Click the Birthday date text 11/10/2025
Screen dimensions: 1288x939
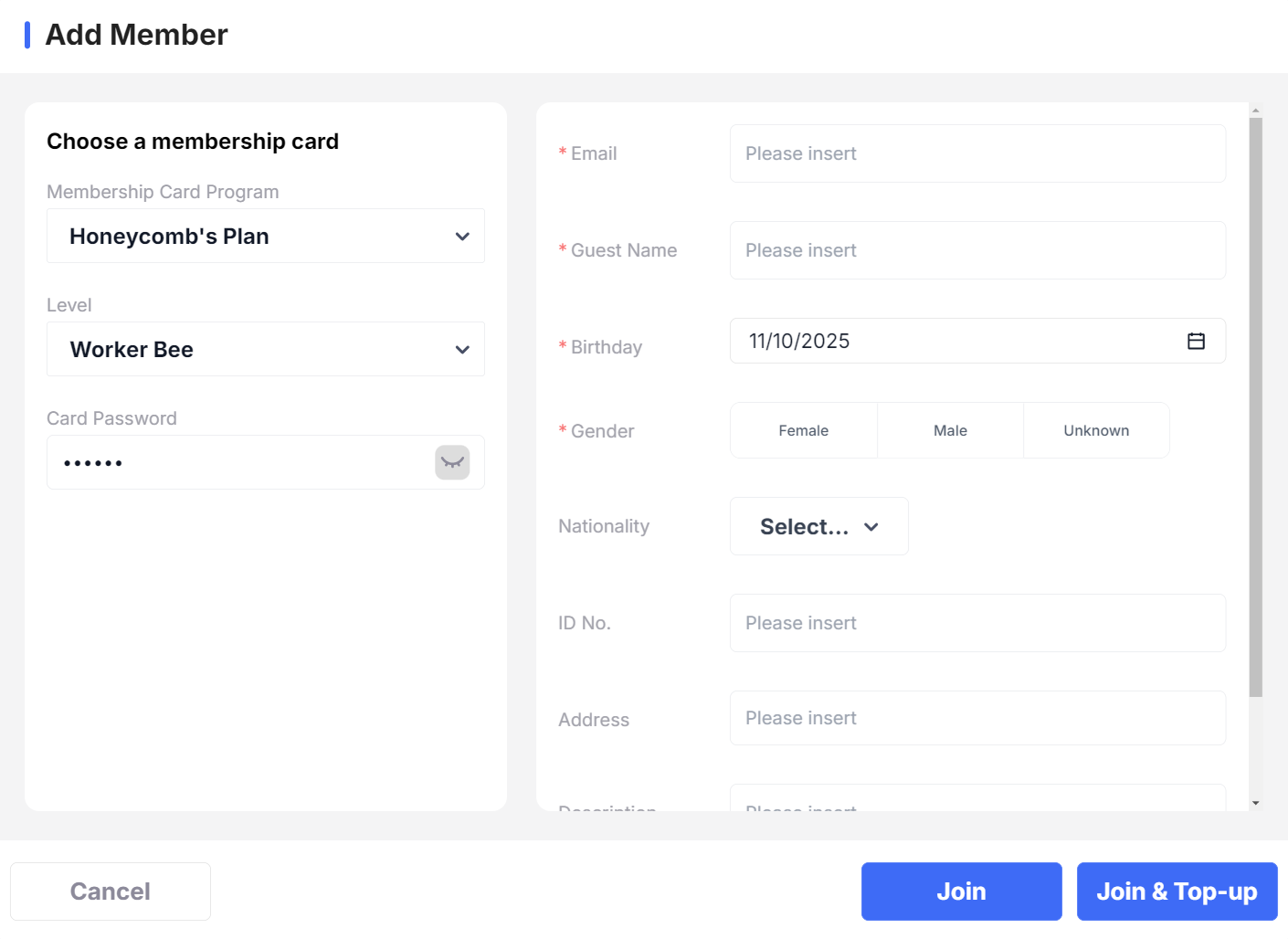[799, 341]
